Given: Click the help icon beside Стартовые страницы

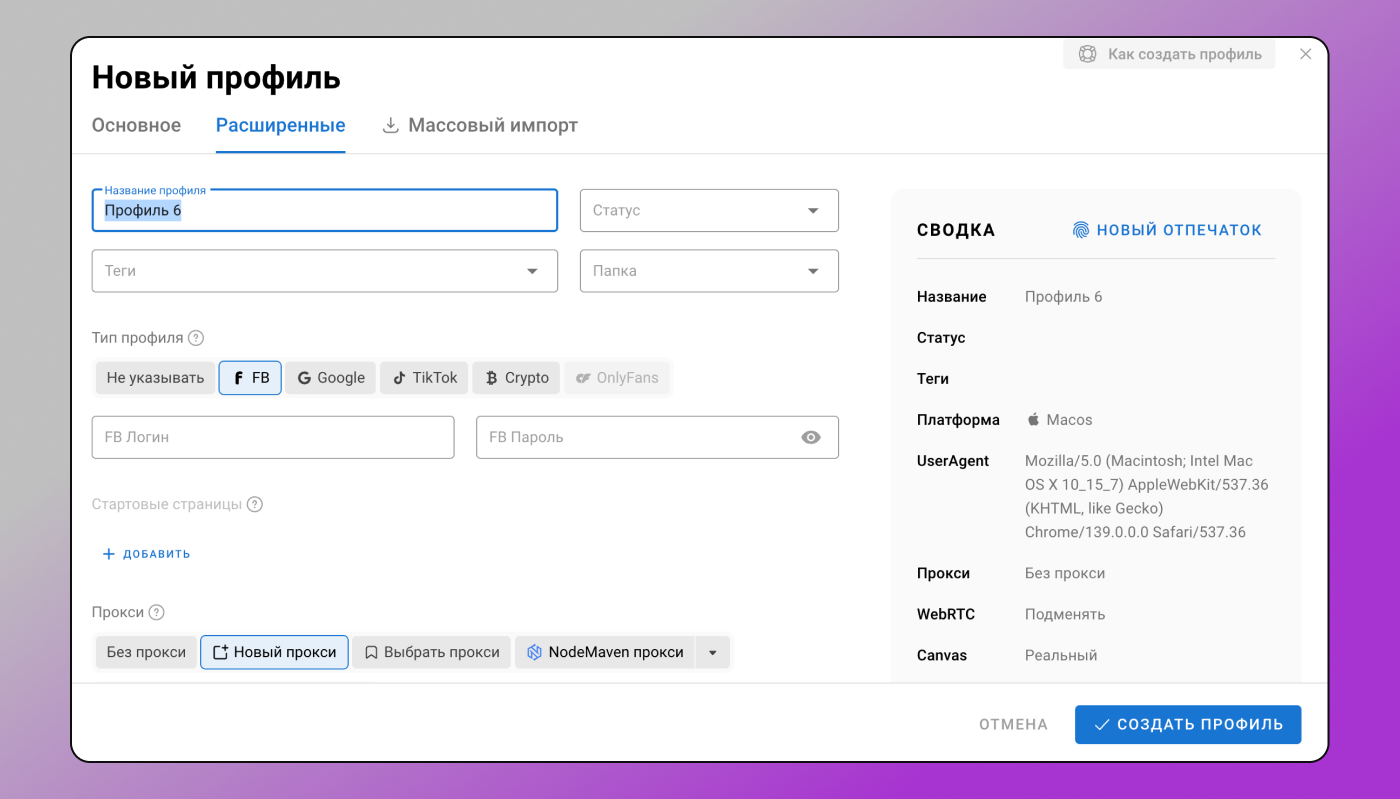Looking at the screenshot, I should pyautogui.click(x=255, y=504).
